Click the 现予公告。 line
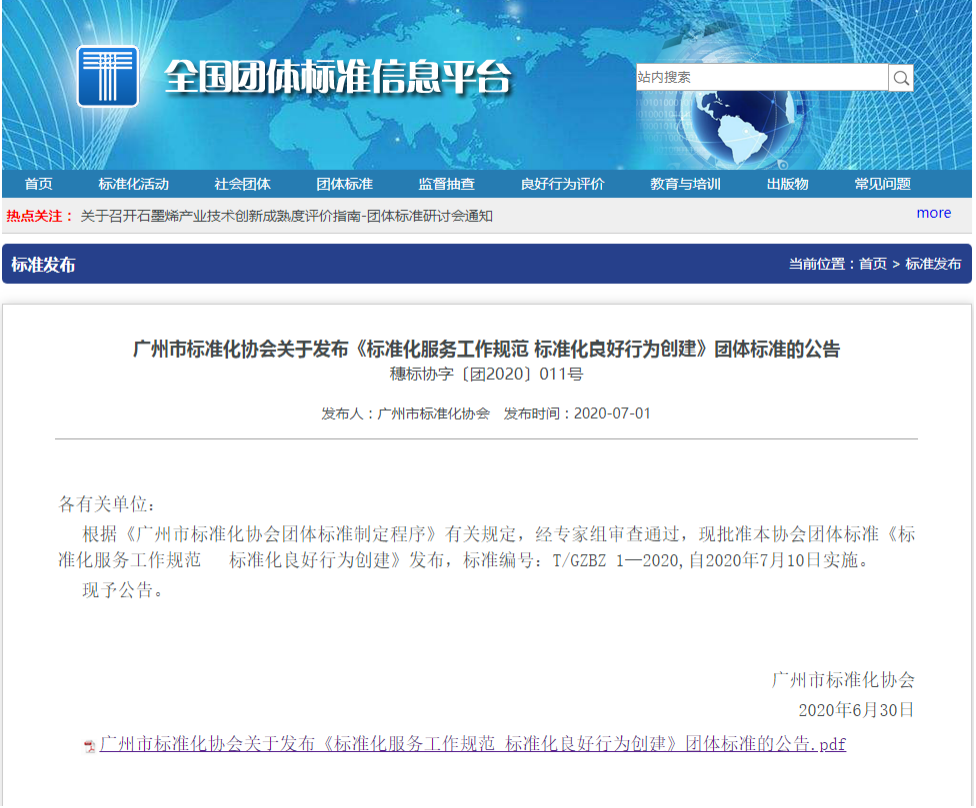The image size is (976, 808). tap(123, 590)
